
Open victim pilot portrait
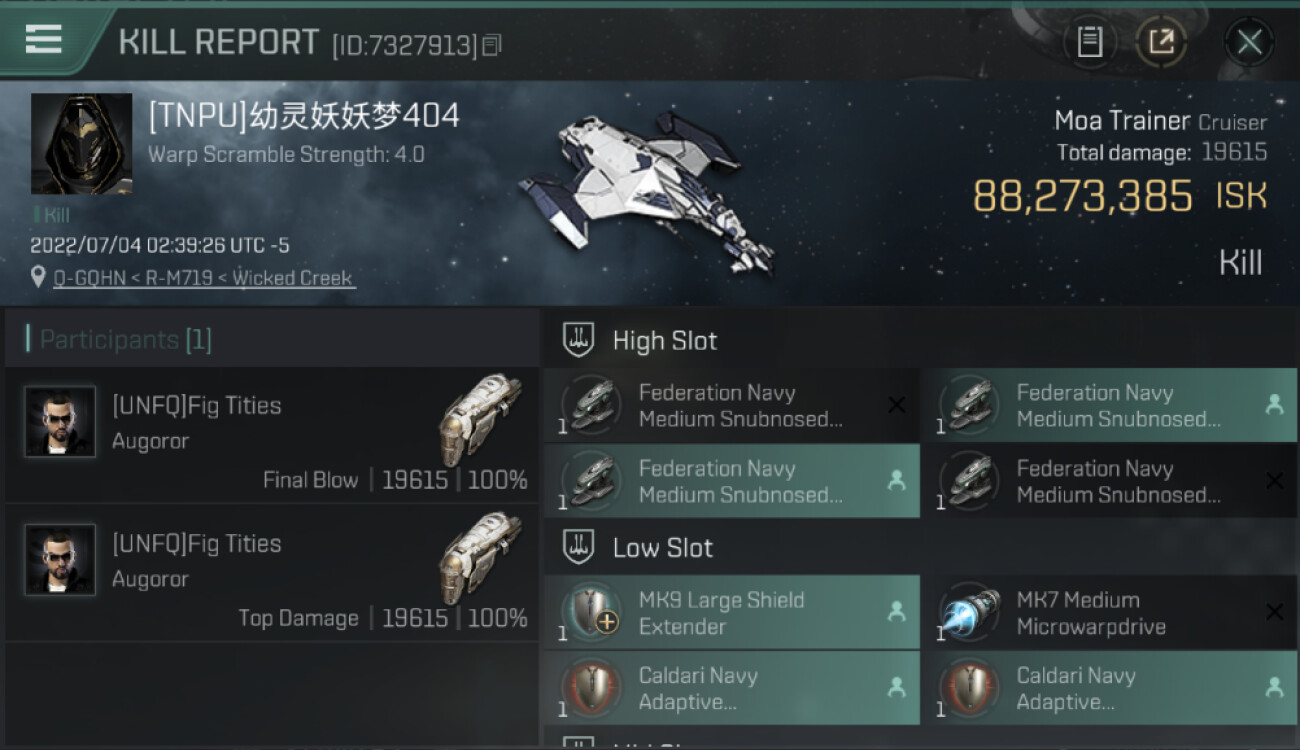click(82, 144)
